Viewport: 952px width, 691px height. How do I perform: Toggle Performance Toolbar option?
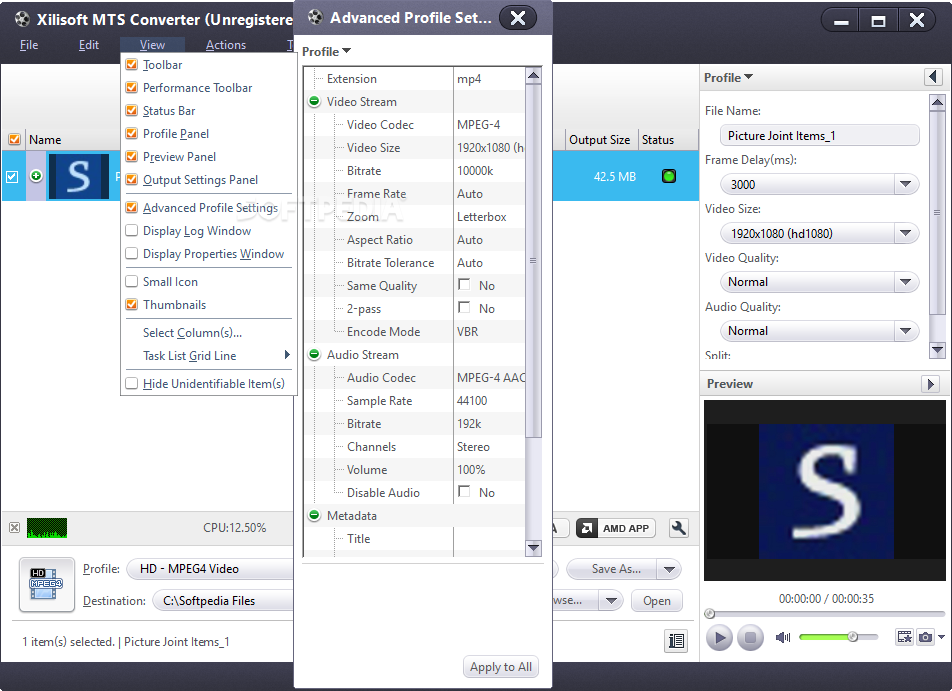[x=132, y=87]
